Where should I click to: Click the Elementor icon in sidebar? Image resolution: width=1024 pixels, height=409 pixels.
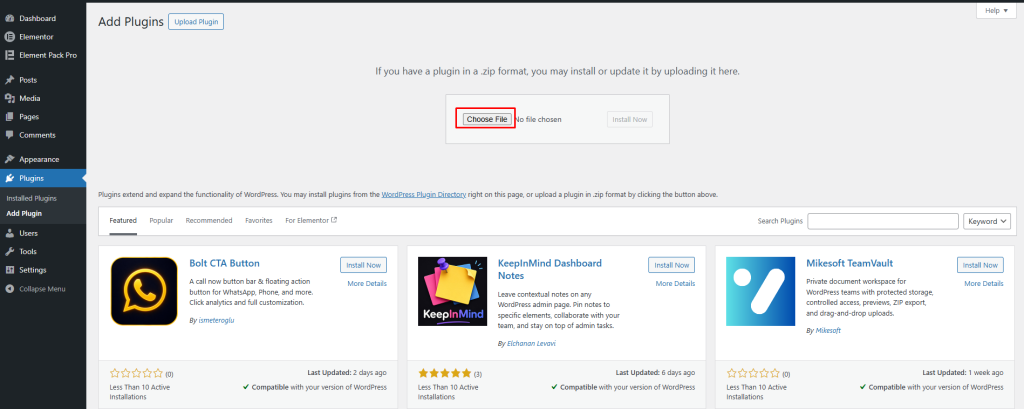(x=9, y=37)
